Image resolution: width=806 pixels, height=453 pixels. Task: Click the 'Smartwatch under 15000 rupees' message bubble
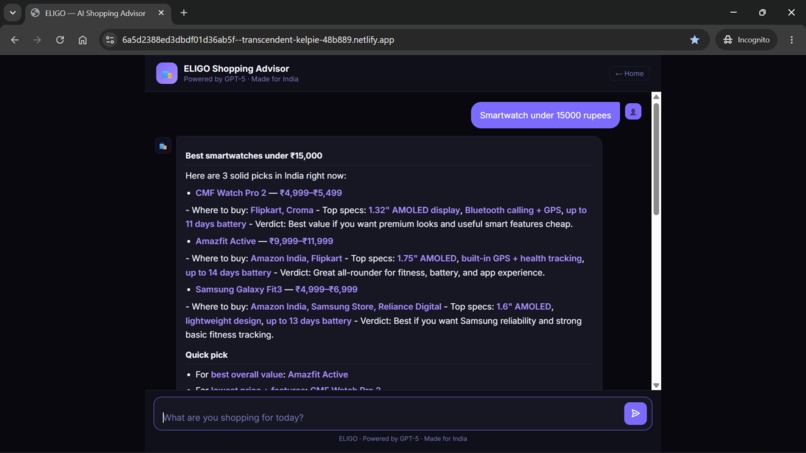545,115
